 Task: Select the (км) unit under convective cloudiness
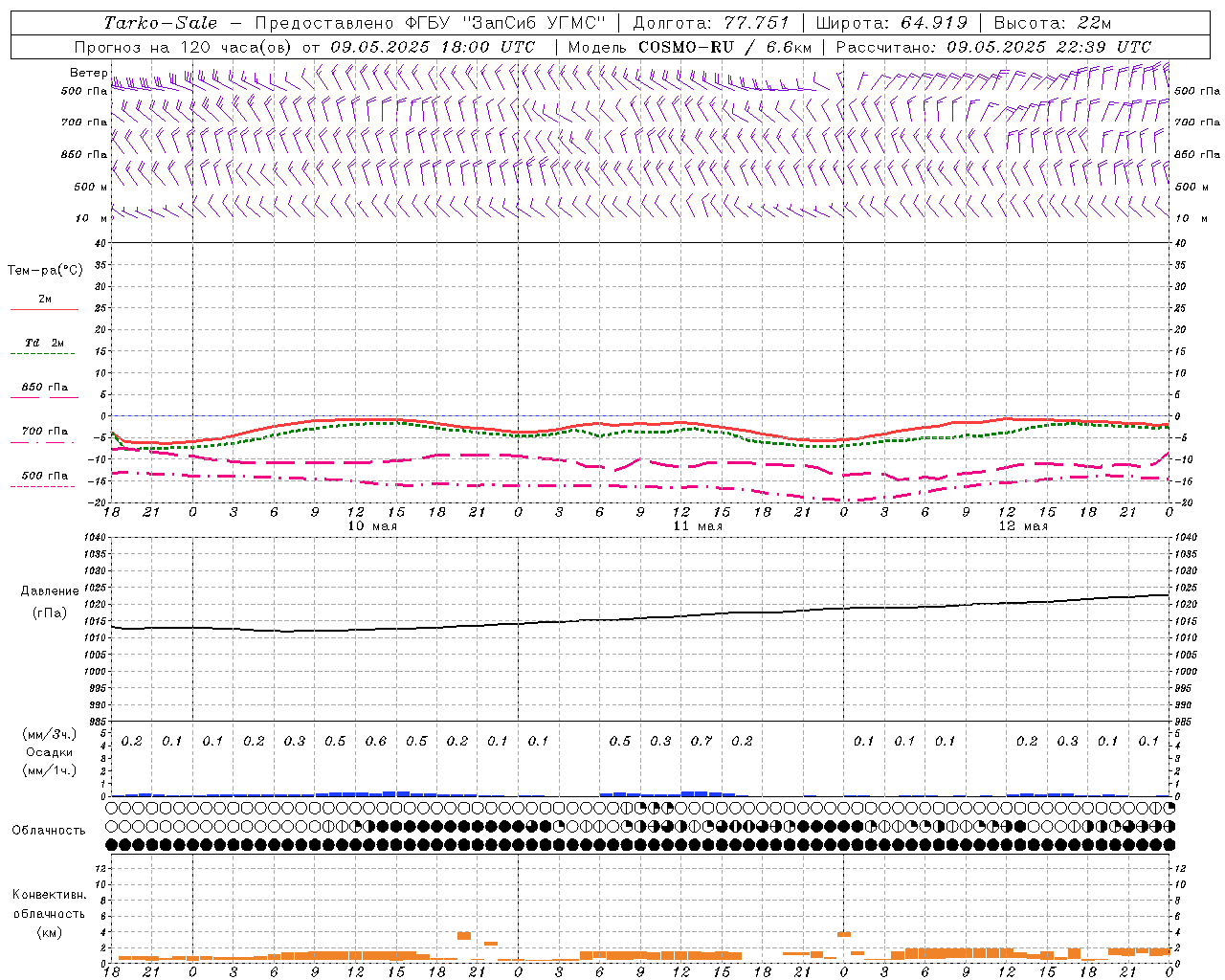(50, 932)
